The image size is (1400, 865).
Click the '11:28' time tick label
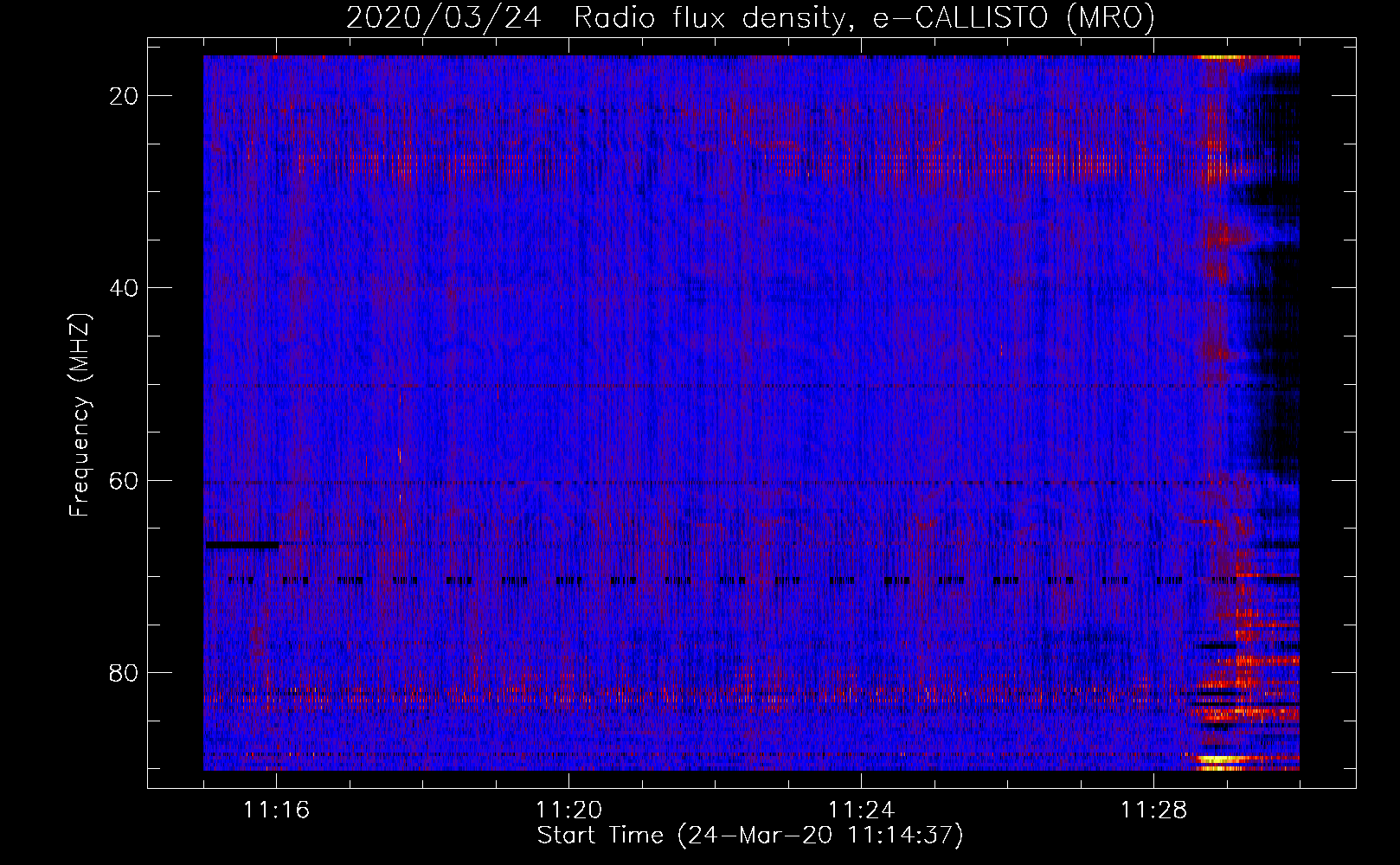1153,811
